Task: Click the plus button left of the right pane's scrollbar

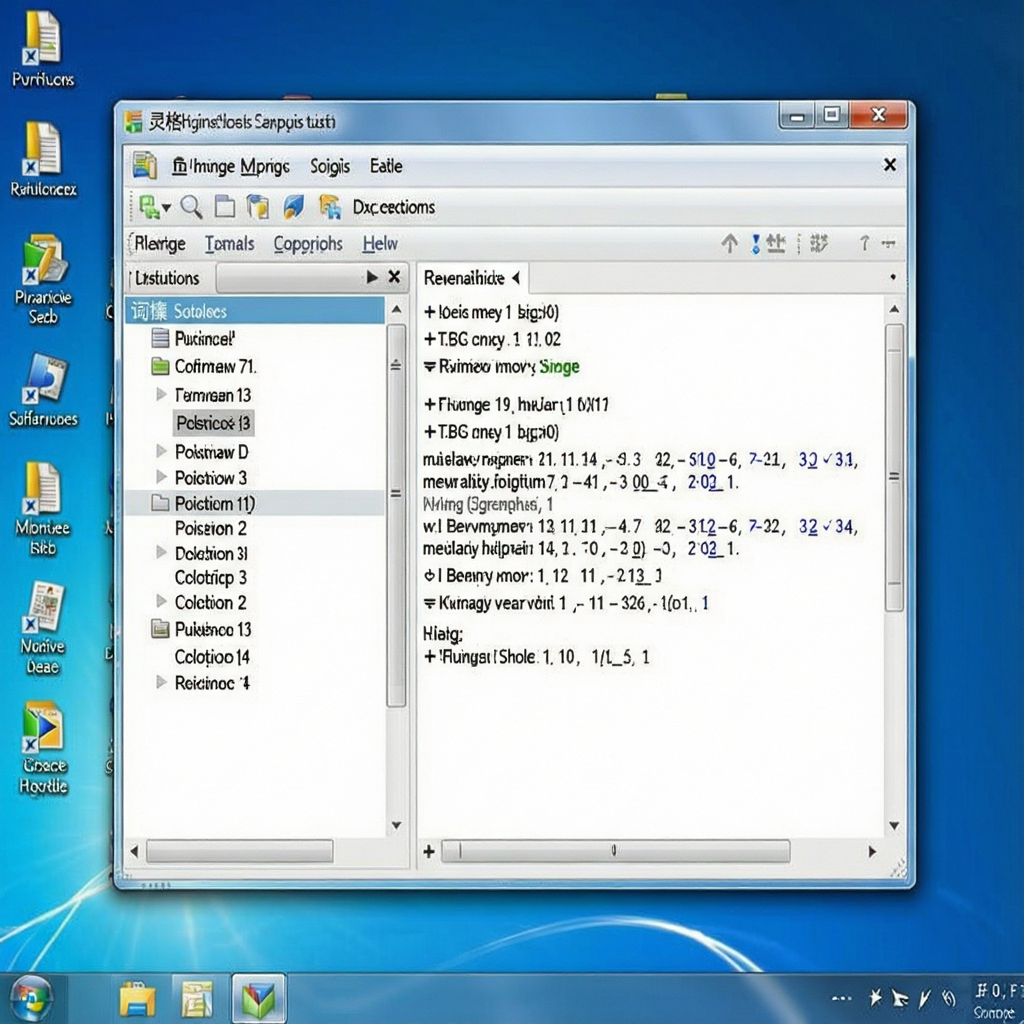Action: (x=428, y=851)
